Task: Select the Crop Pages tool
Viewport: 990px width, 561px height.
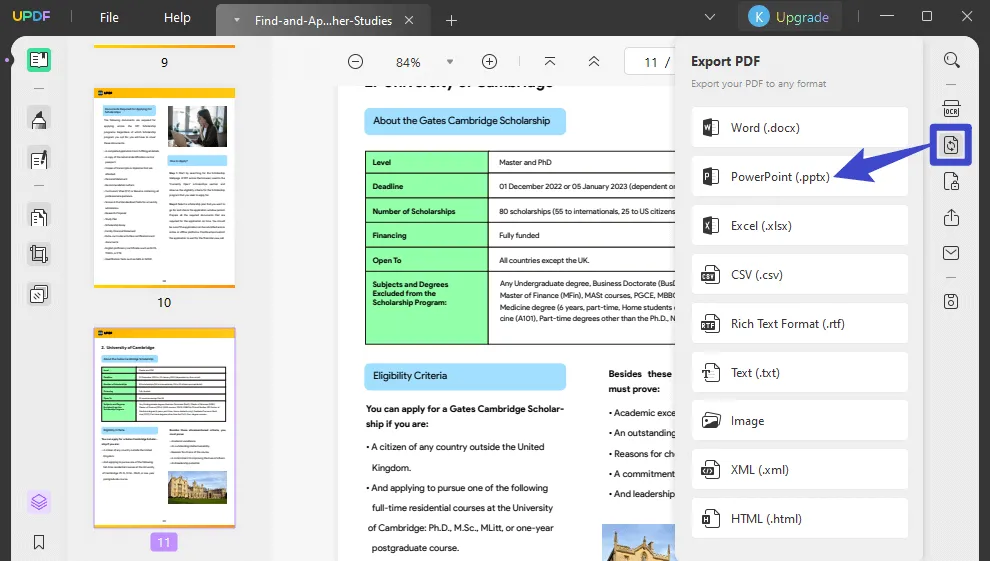Action: pos(39,254)
